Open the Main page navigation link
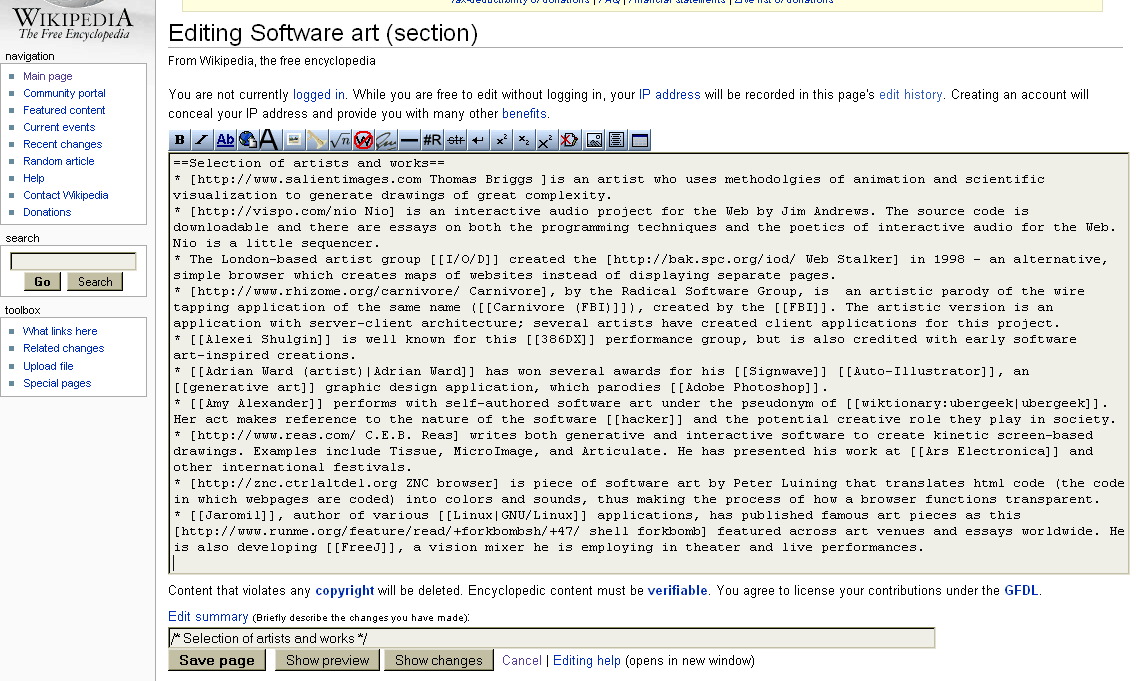 (x=48, y=76)
